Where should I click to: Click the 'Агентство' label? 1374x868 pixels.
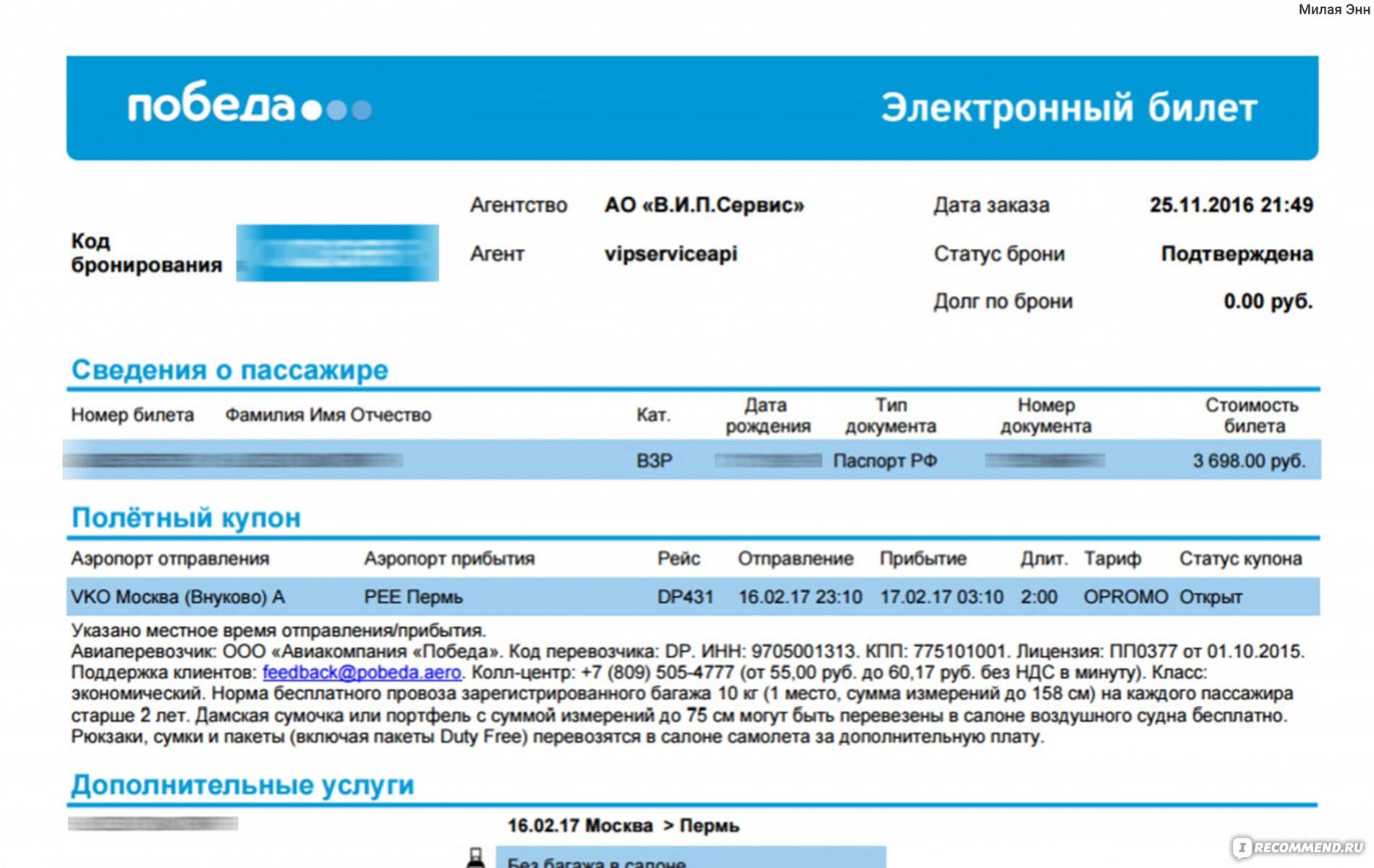[x=519, y=205]
